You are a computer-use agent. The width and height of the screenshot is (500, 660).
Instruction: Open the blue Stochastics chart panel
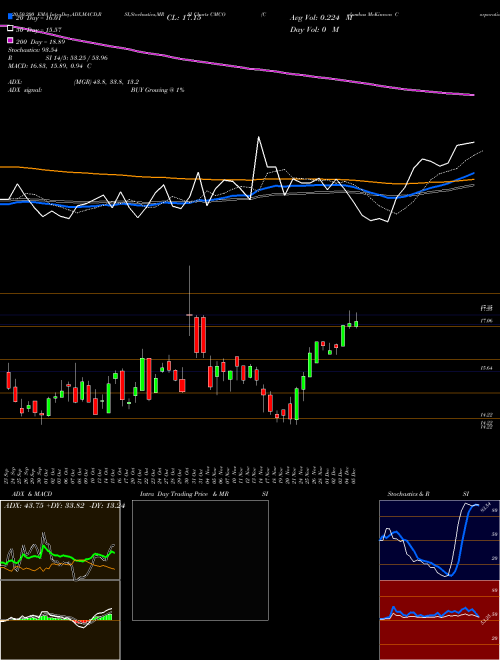tap(439, 540)
